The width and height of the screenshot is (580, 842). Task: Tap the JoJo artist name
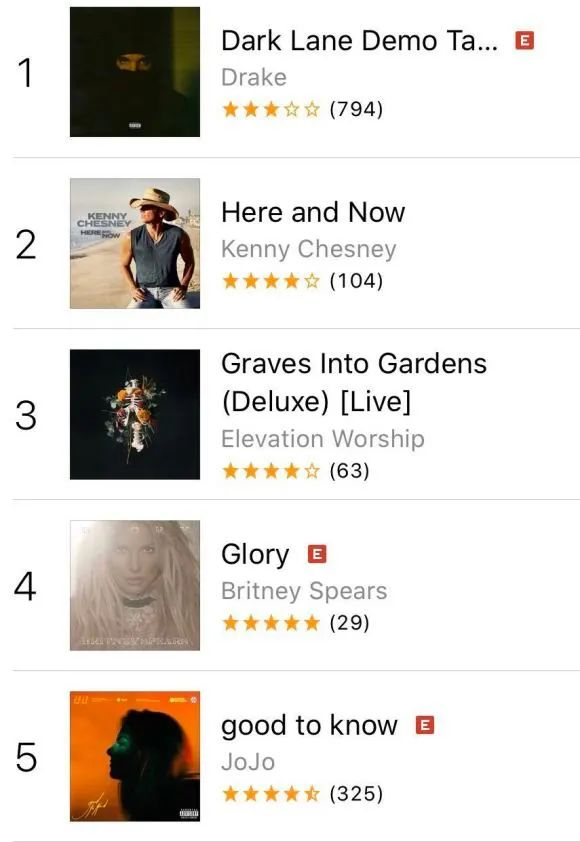pyautogui.click(x=248, y=762)
